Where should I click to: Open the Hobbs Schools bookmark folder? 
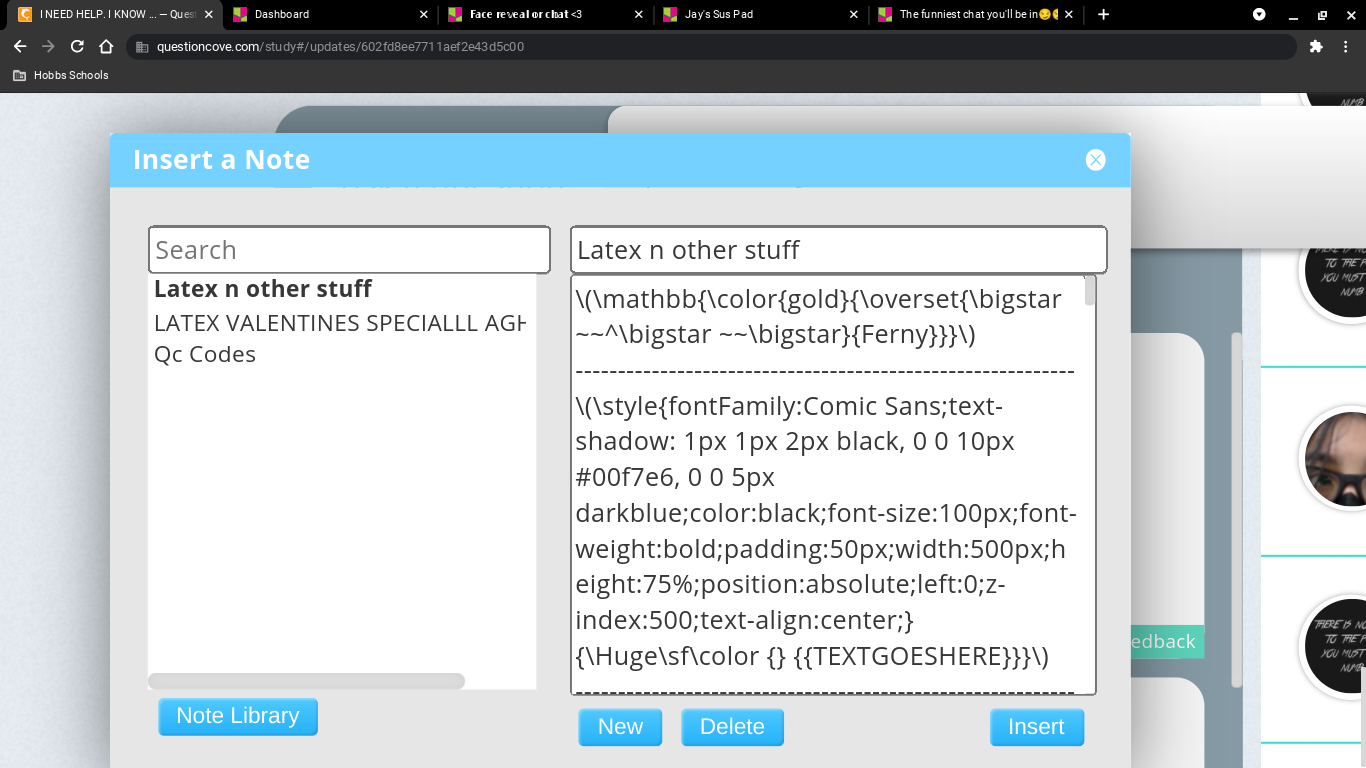tap(61, 75)
